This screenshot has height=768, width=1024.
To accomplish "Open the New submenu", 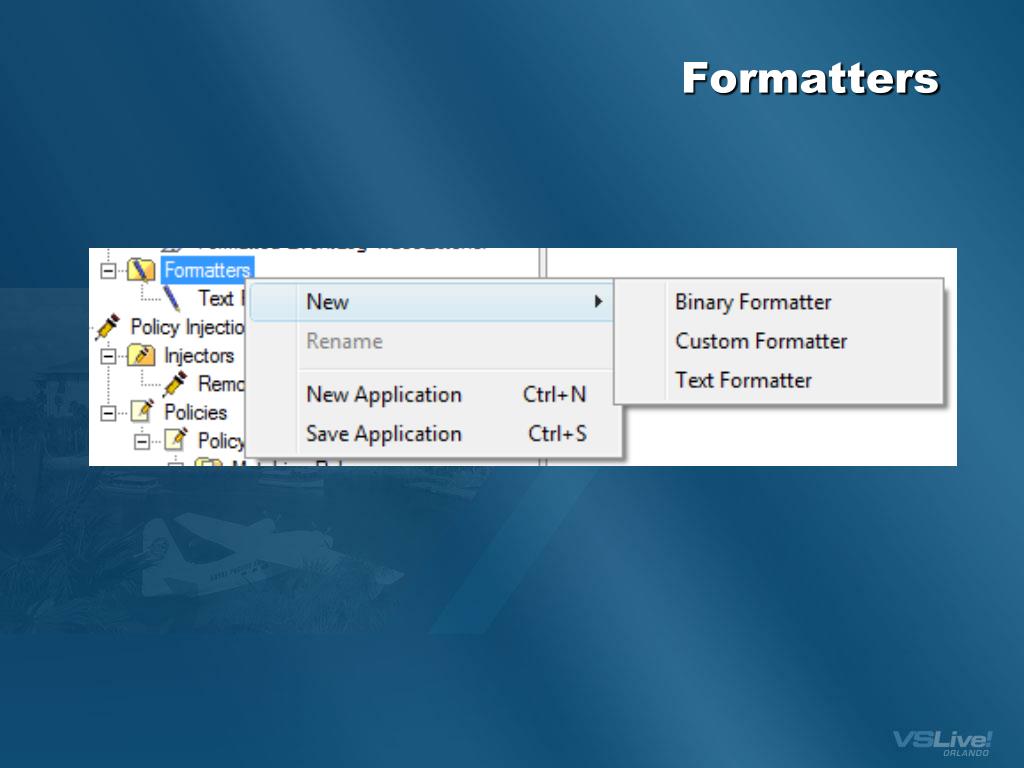I will [431, 302].
